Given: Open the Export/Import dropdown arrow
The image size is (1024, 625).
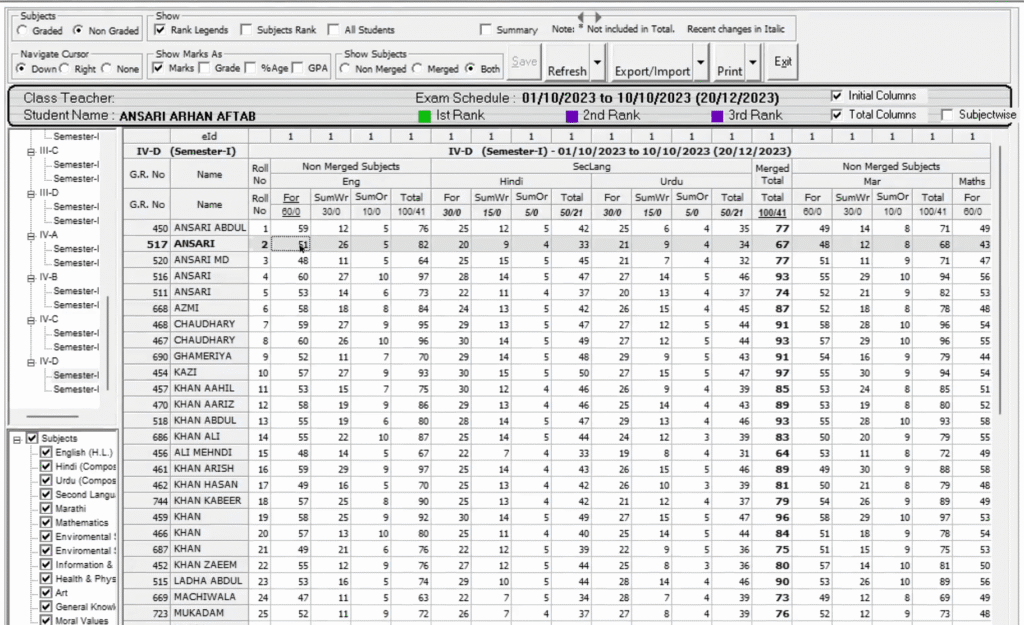Looking at the screenshot, I should 700,62.
